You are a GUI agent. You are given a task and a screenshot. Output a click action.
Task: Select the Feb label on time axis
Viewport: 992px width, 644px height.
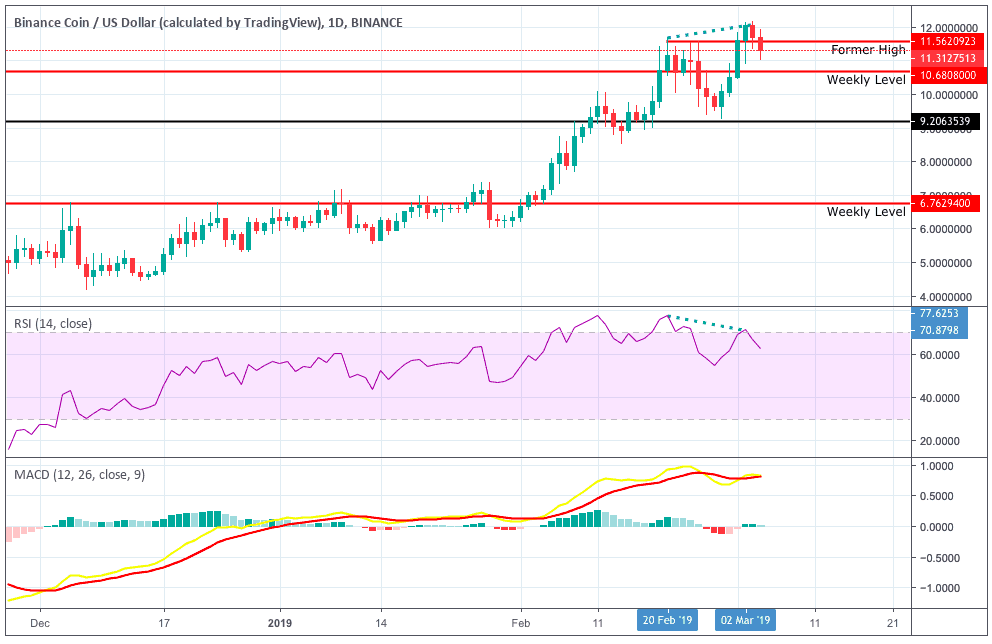pyautogui.click(x=520, y=620)
